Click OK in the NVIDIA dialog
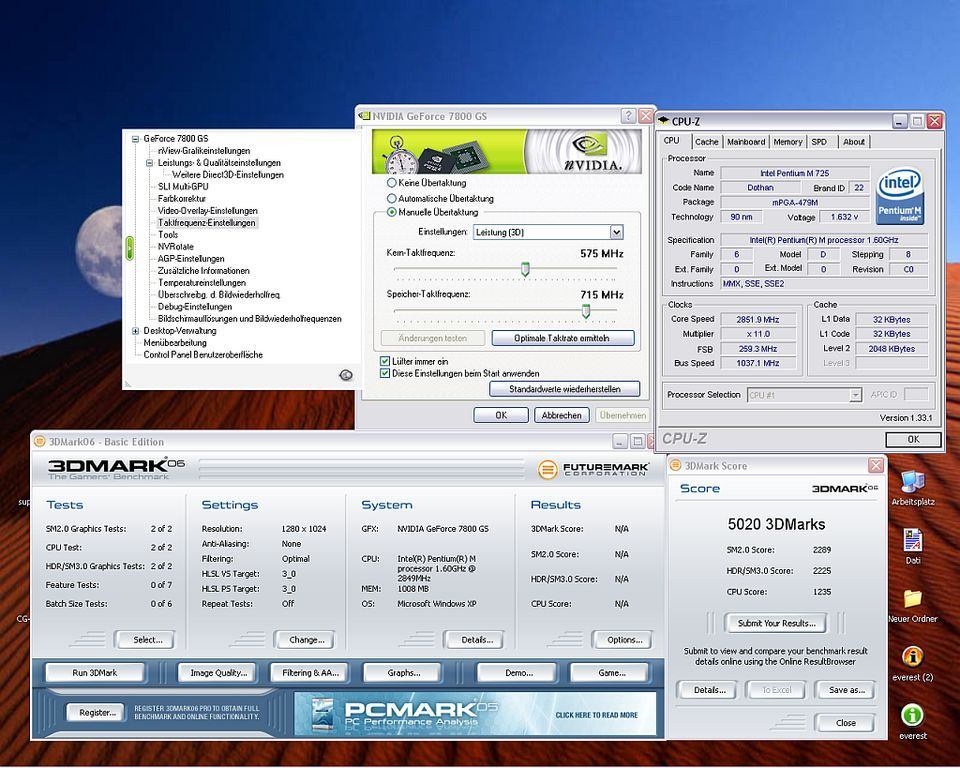 click(501, 415)
